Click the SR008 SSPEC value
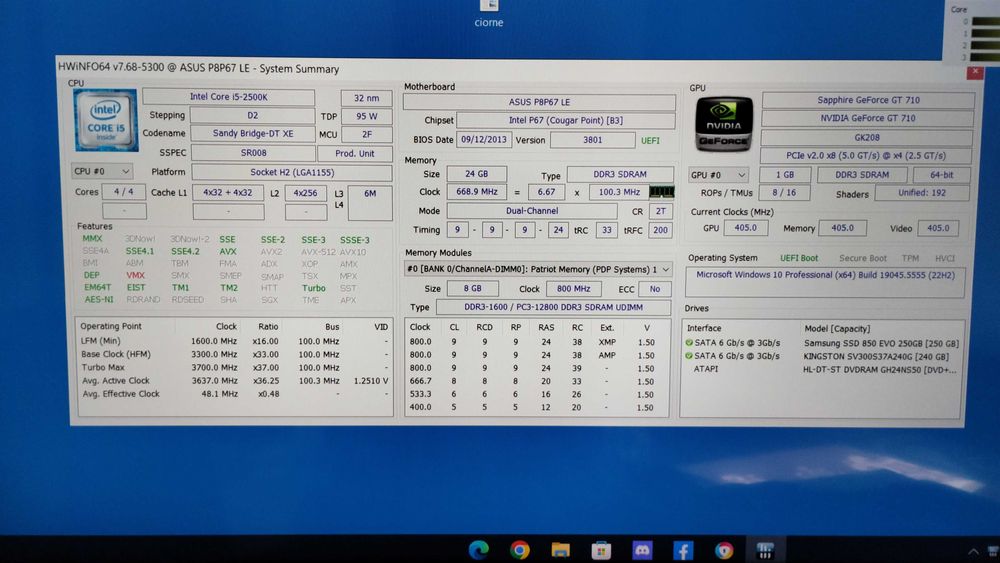 tap(253, 153)
